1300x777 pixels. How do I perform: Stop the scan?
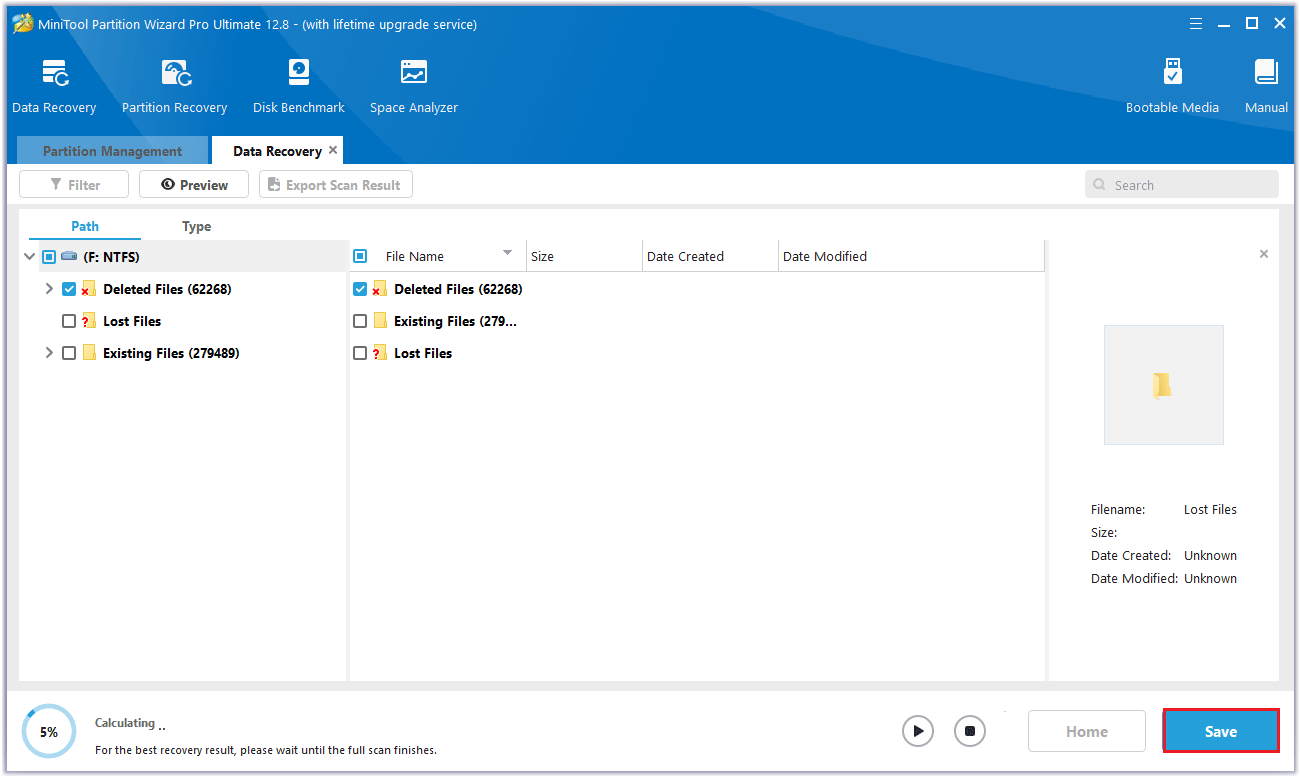pyautogui.click(x=969, y=731)
